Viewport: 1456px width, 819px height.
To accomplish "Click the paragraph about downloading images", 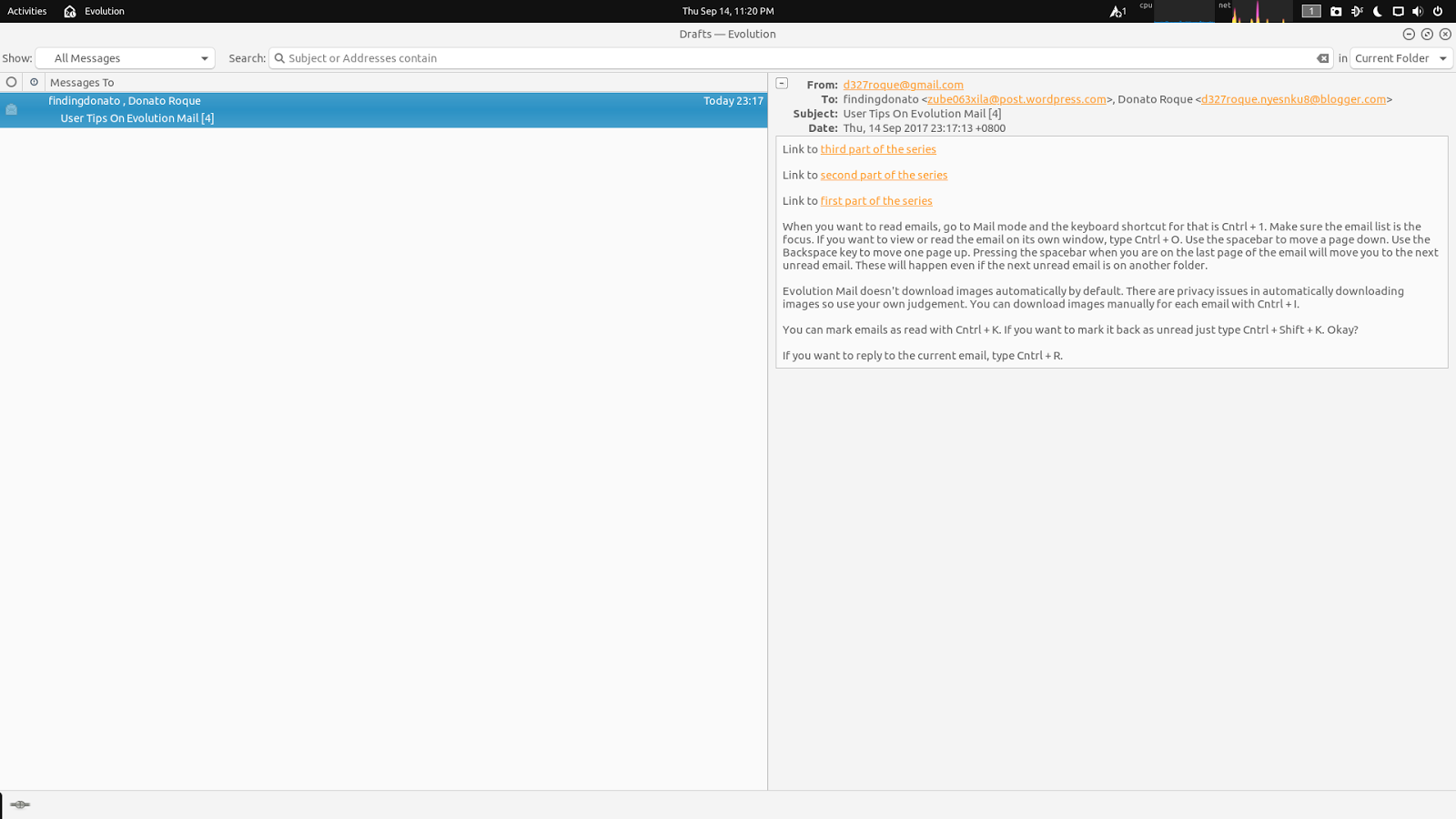I will point(1093,298).
